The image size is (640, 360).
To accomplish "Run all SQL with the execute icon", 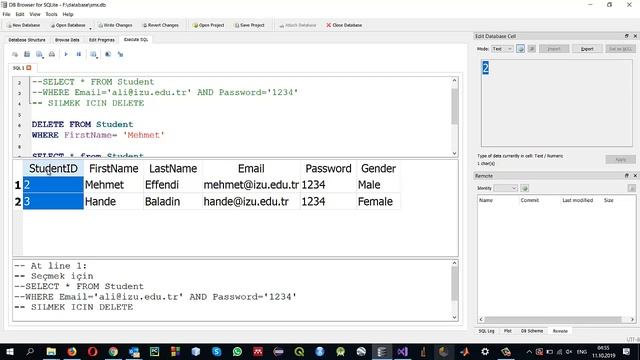I will pyautogui.click(x=66, y=54).
